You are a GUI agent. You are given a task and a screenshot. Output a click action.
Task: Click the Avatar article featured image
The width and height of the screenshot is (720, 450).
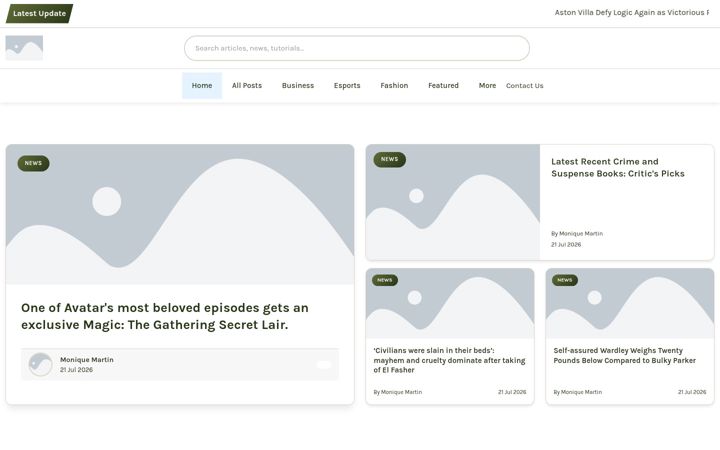180,214
